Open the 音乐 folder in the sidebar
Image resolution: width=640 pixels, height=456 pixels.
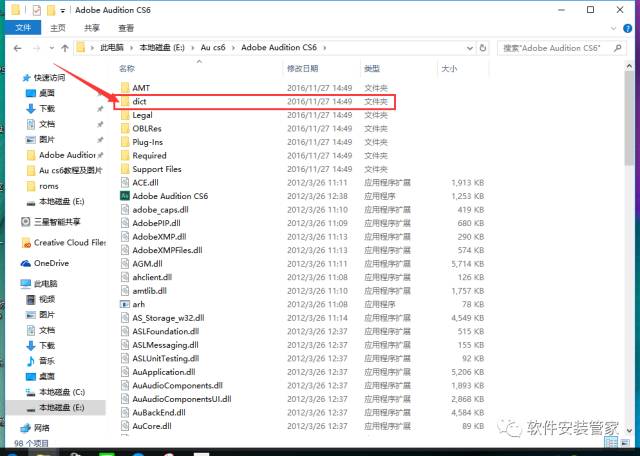pyautogui.click(x=46, y=359)
